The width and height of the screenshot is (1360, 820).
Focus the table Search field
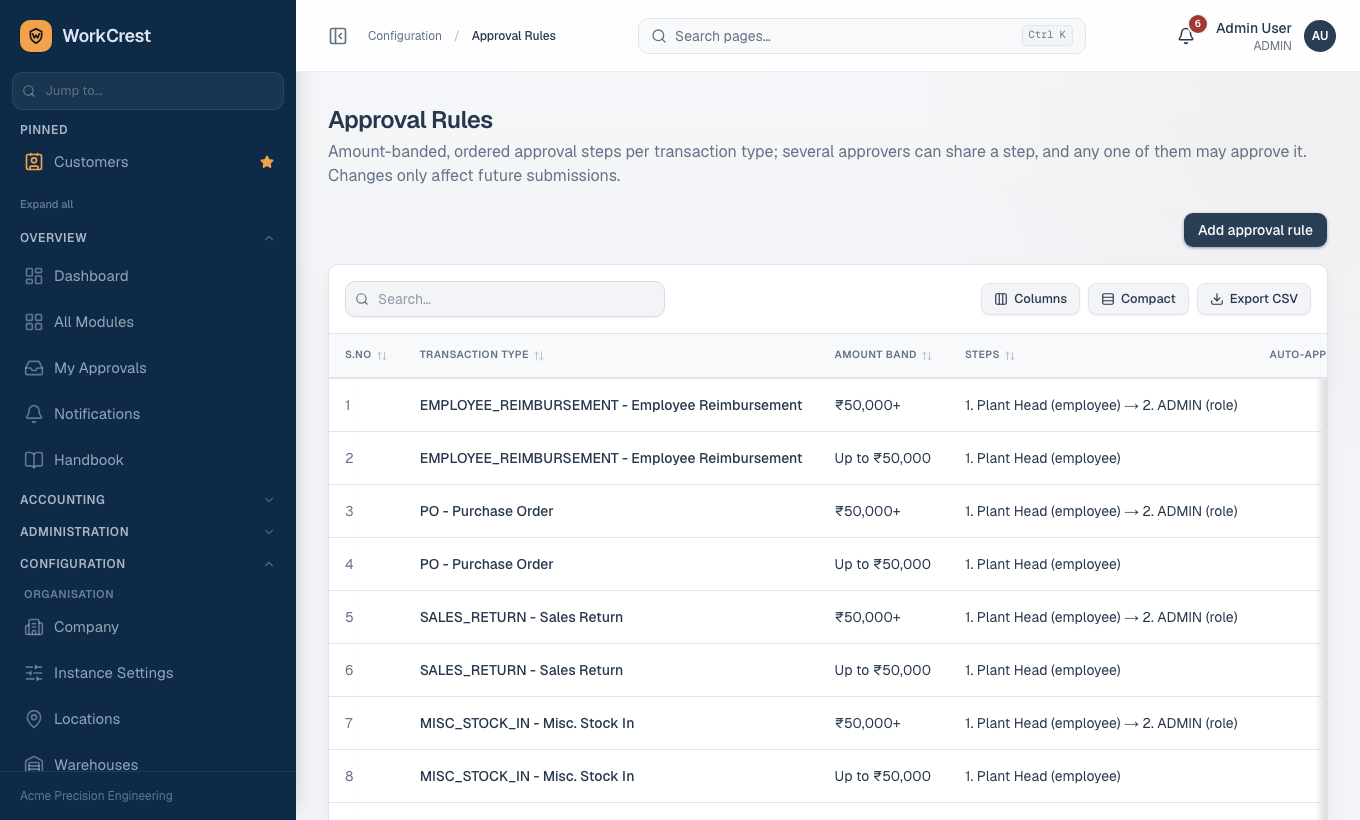click(x=505, y=299)
